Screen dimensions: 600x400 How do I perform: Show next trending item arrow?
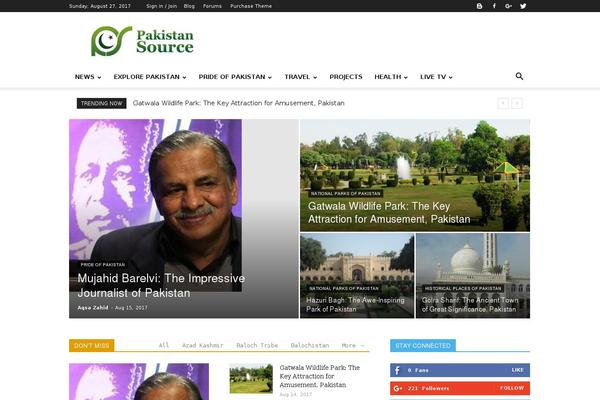coord(517,103)
